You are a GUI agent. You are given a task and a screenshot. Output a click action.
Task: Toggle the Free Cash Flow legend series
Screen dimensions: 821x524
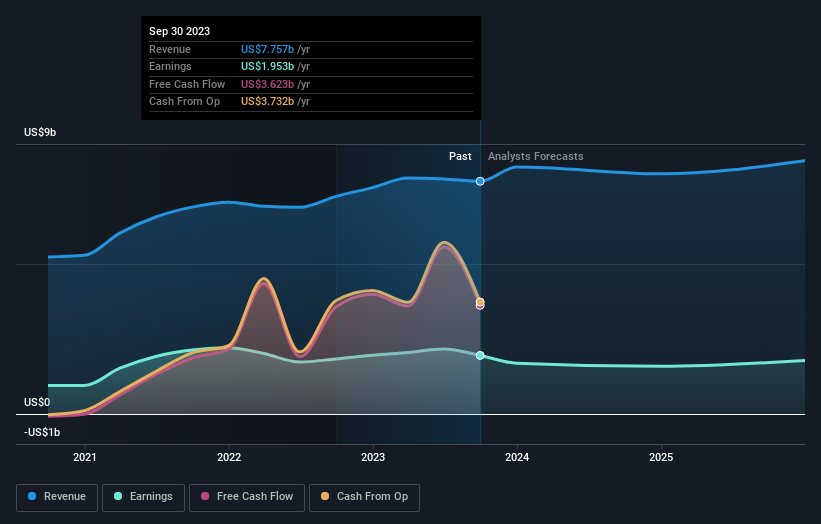pyautogui.click(x=247, y=497)
